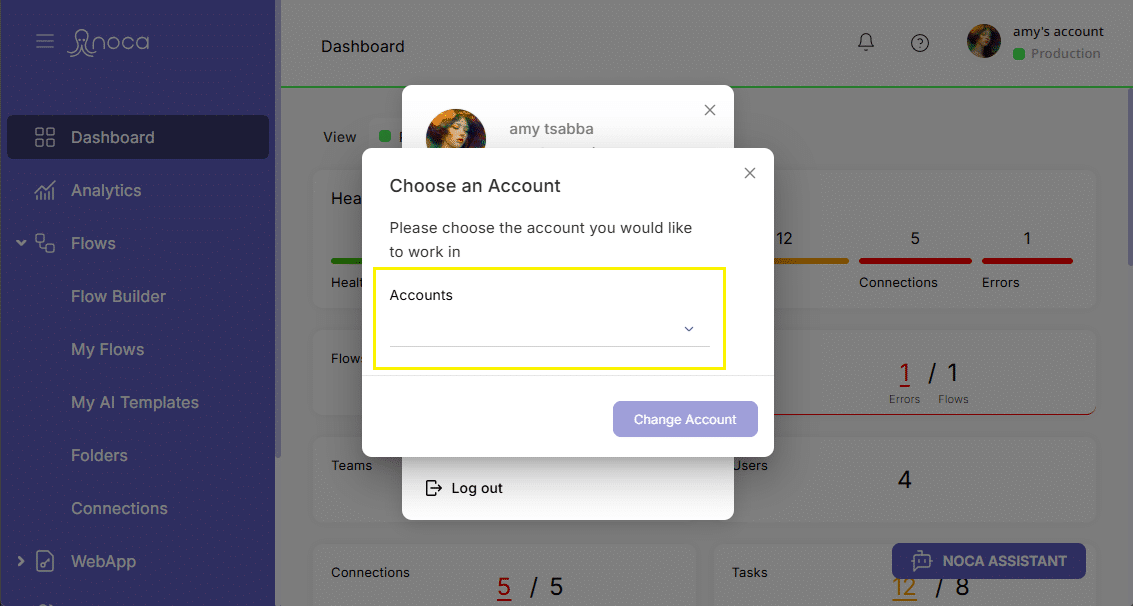Collapse the Flows section arrow
1133x606 pixels.
(x=21, y=243)
